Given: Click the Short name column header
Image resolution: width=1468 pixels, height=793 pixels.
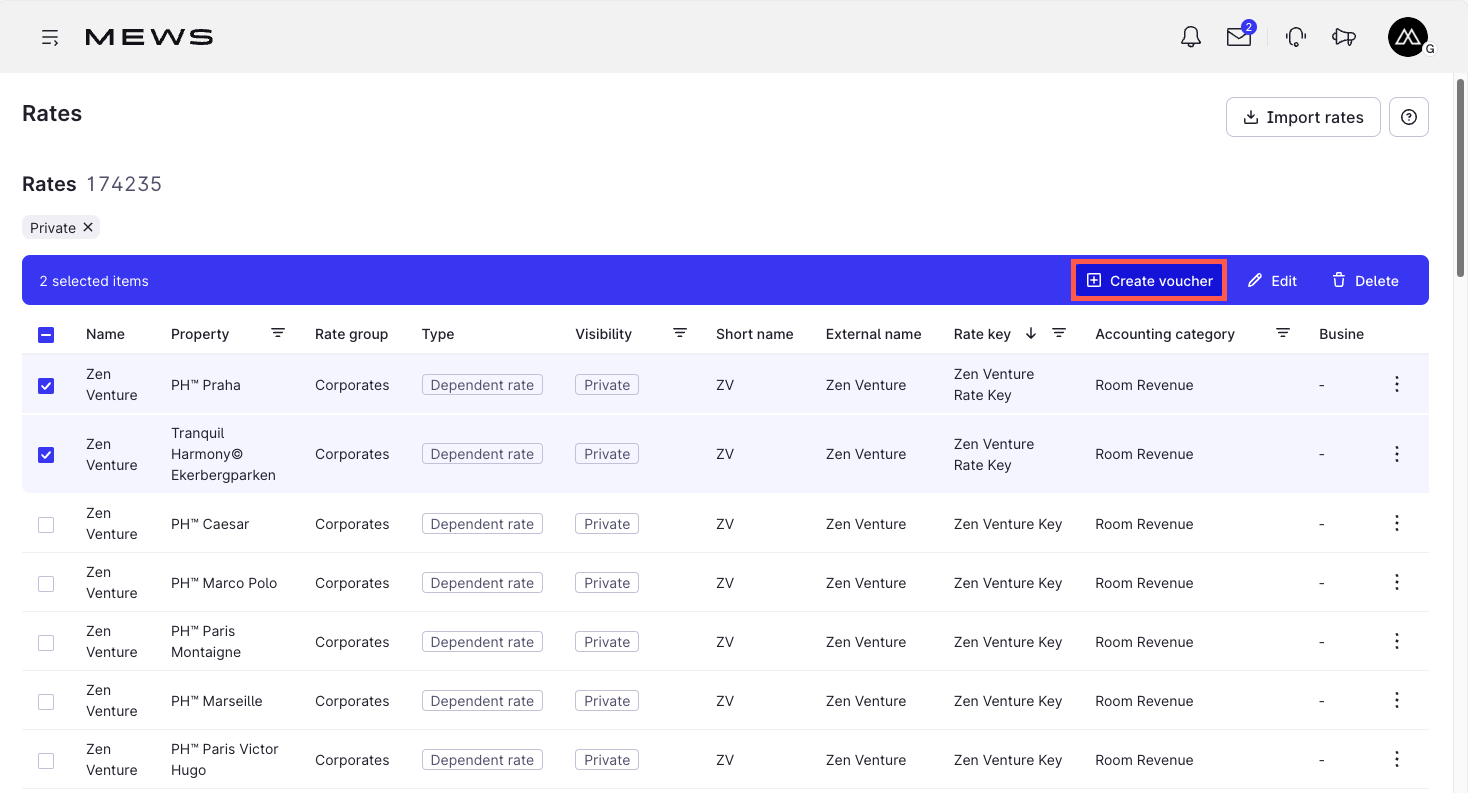Looking at the screenshot, I should [x=754, y=334].
